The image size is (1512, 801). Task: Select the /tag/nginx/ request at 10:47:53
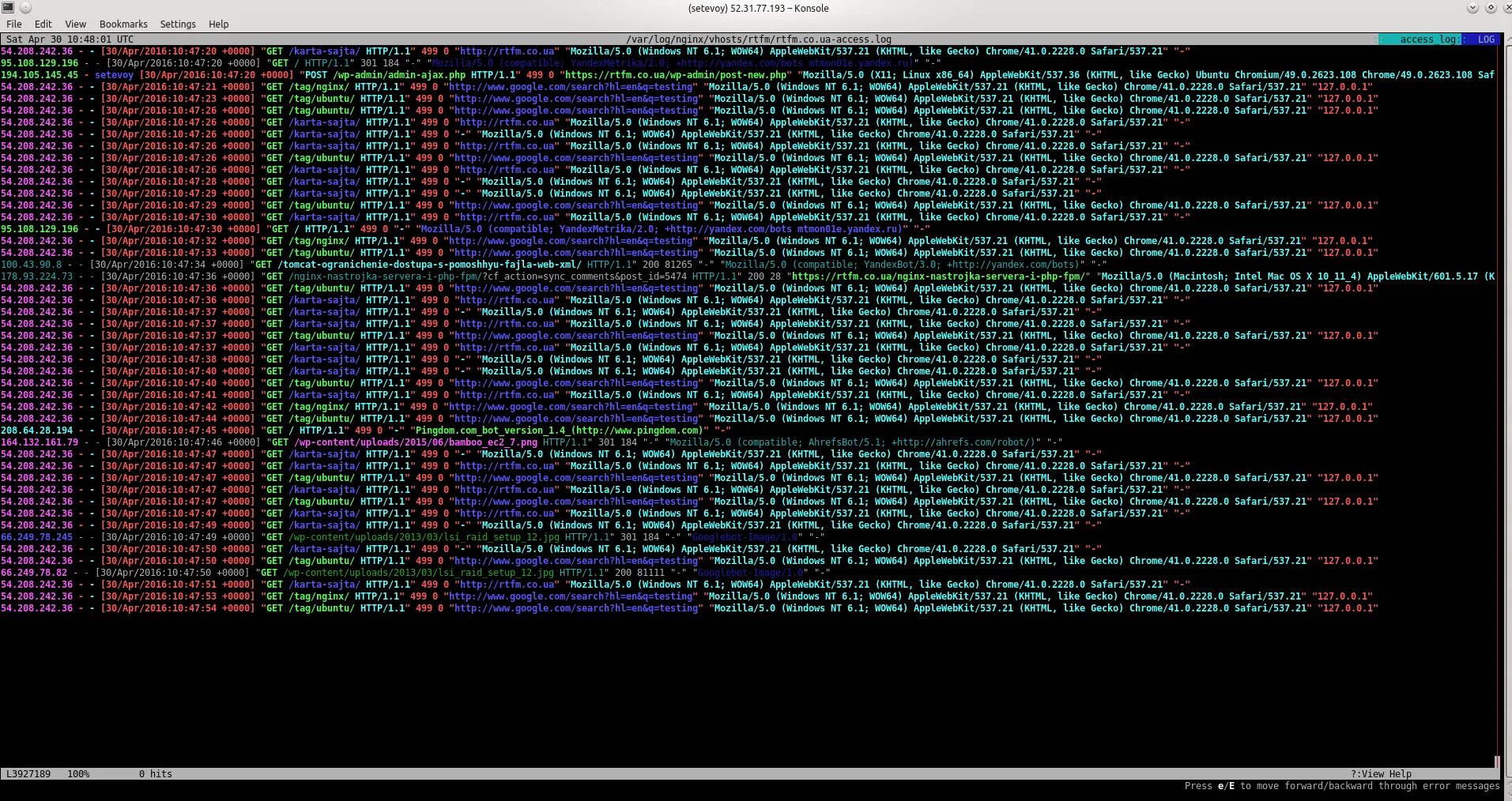click(686, 596)
